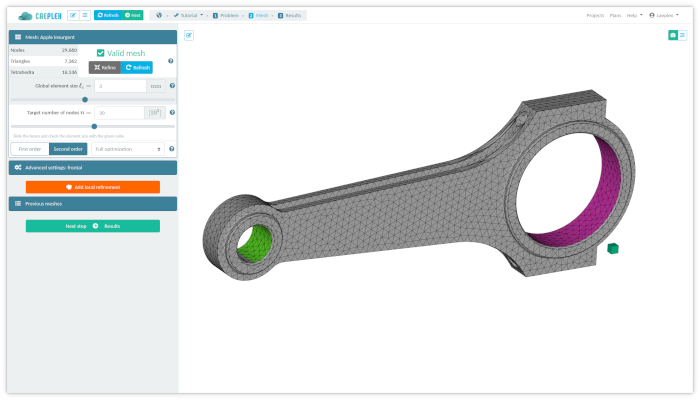Expand Advanced settings: frontal section
Viewport: 700px width, 400px height.
(x=92, y=168)
